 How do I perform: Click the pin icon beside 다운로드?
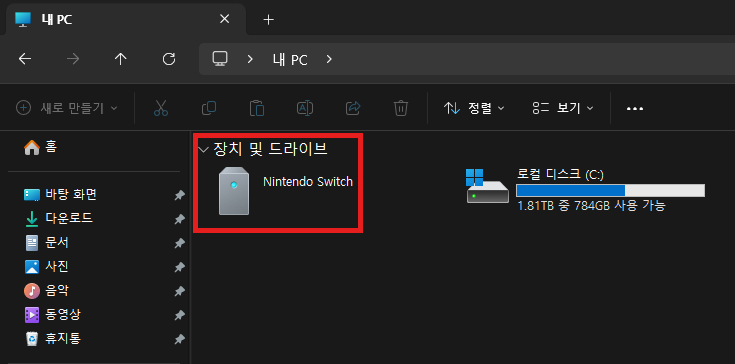pyautogui.click(x=180, y=219)
